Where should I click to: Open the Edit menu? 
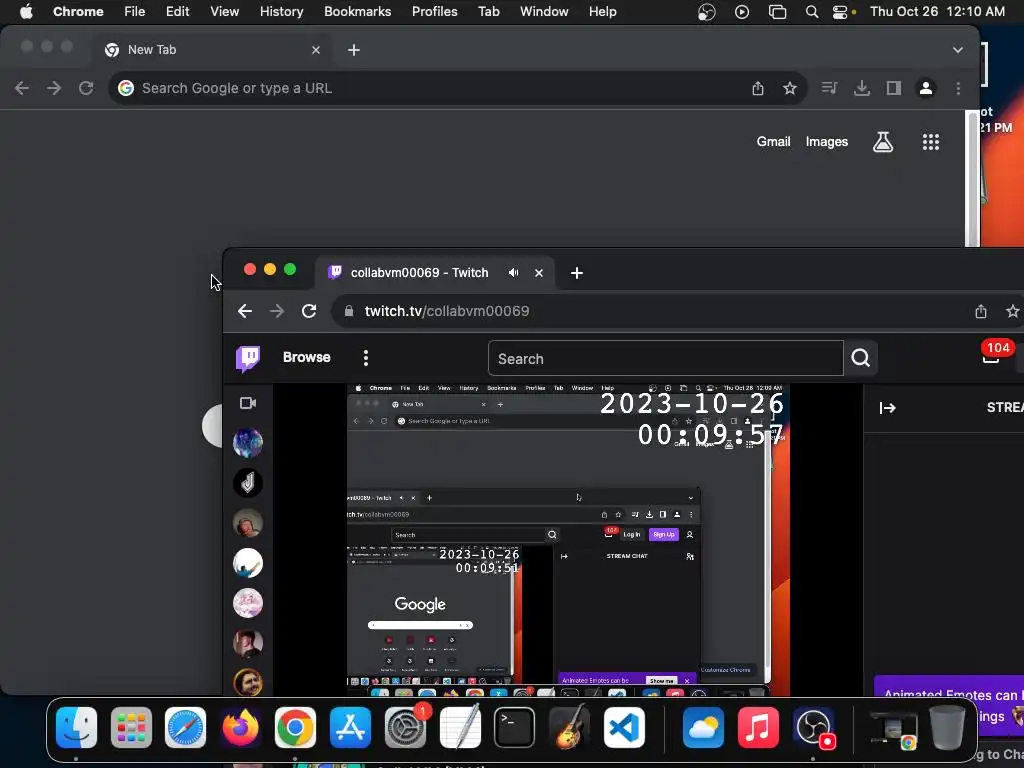point(177,12)
